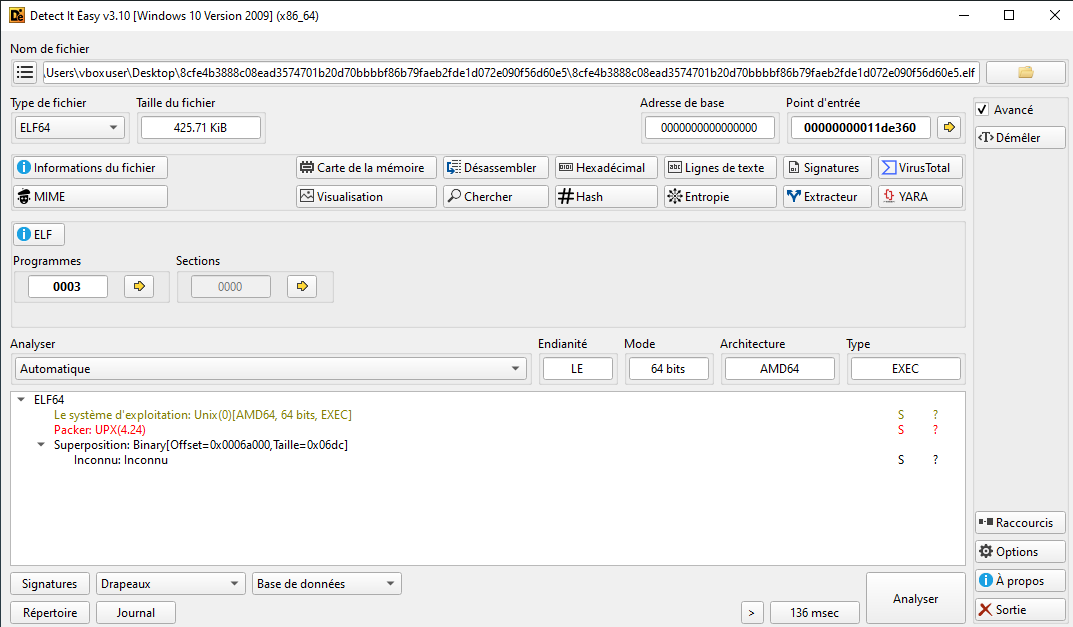Click the > button beside elapsed time

(752, 613)
